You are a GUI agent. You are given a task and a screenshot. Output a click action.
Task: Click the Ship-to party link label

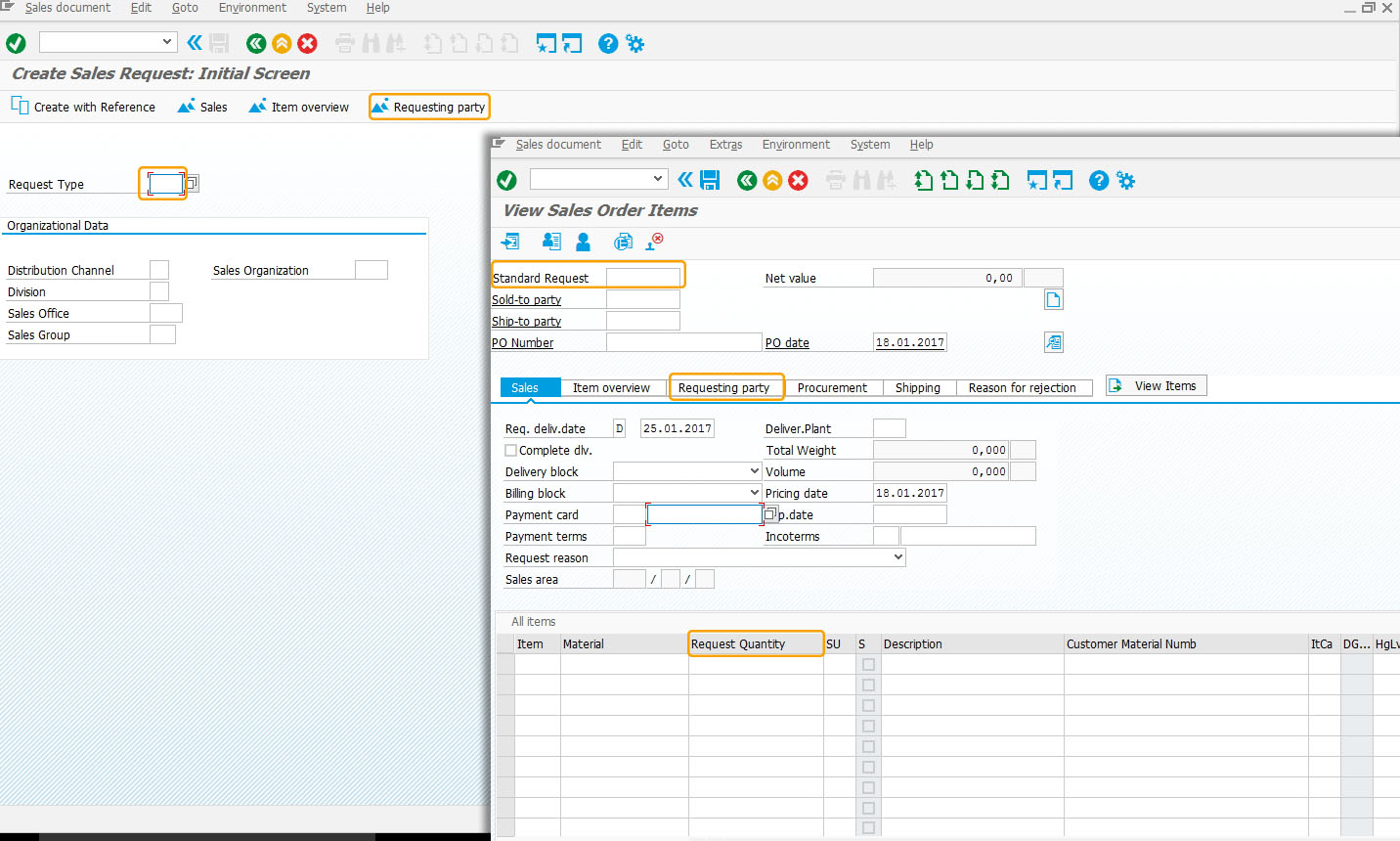click(x=526, y=322)
